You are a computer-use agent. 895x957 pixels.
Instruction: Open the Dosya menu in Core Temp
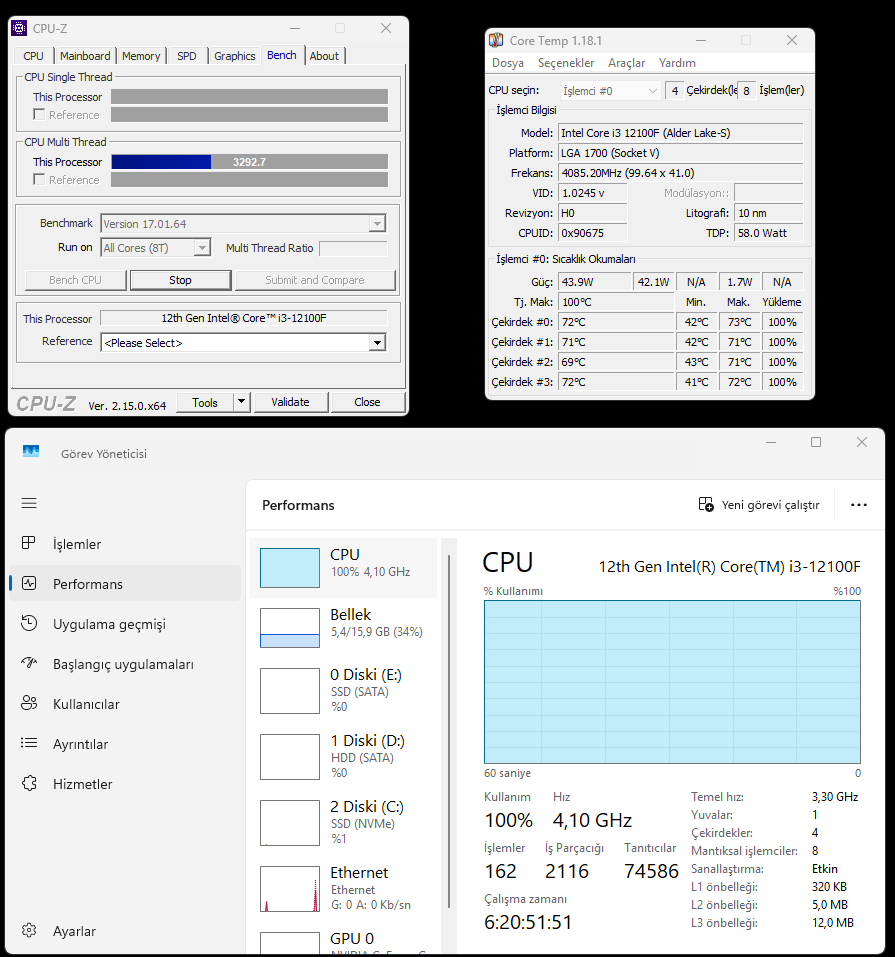point(508,63)
